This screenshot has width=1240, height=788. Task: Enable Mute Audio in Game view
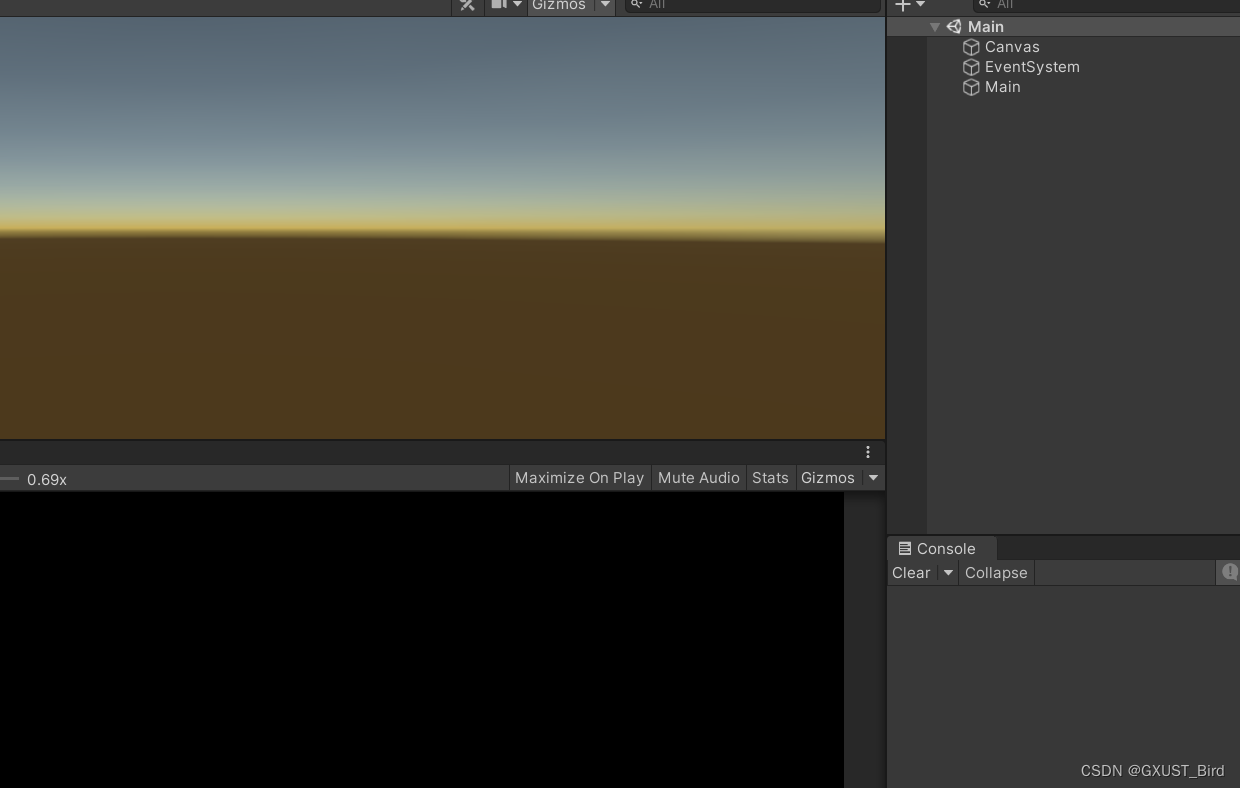click(699, 477)
